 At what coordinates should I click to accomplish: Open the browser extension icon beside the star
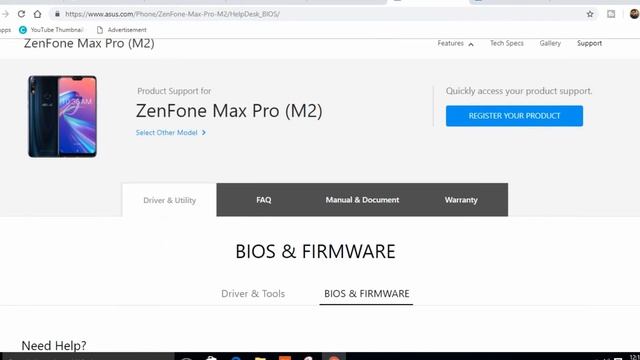tap(611, 14)
